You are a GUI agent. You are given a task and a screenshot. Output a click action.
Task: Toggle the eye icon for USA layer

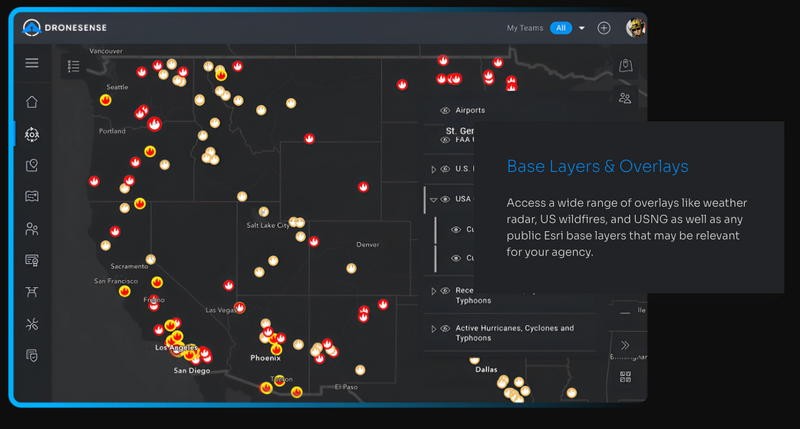[x=445, y=199]
